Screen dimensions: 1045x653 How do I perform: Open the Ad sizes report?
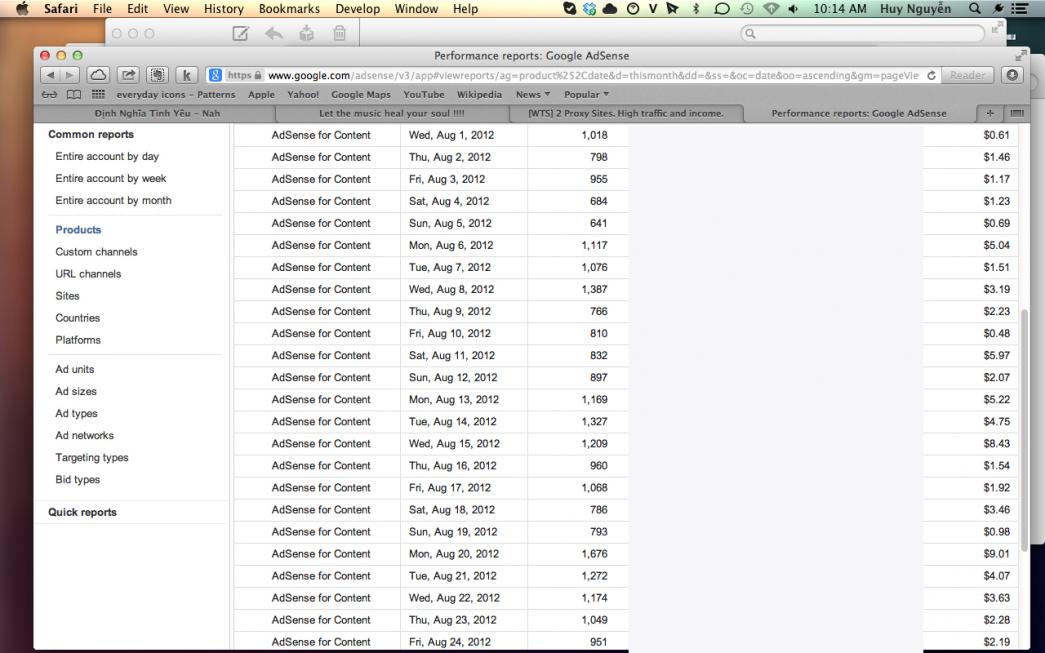[76, 390]
